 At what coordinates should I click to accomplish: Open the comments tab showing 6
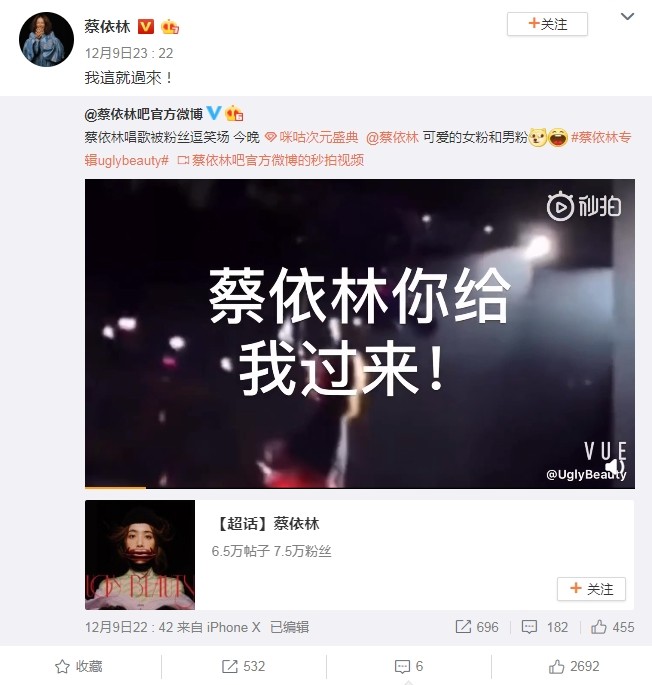[409, 666]
